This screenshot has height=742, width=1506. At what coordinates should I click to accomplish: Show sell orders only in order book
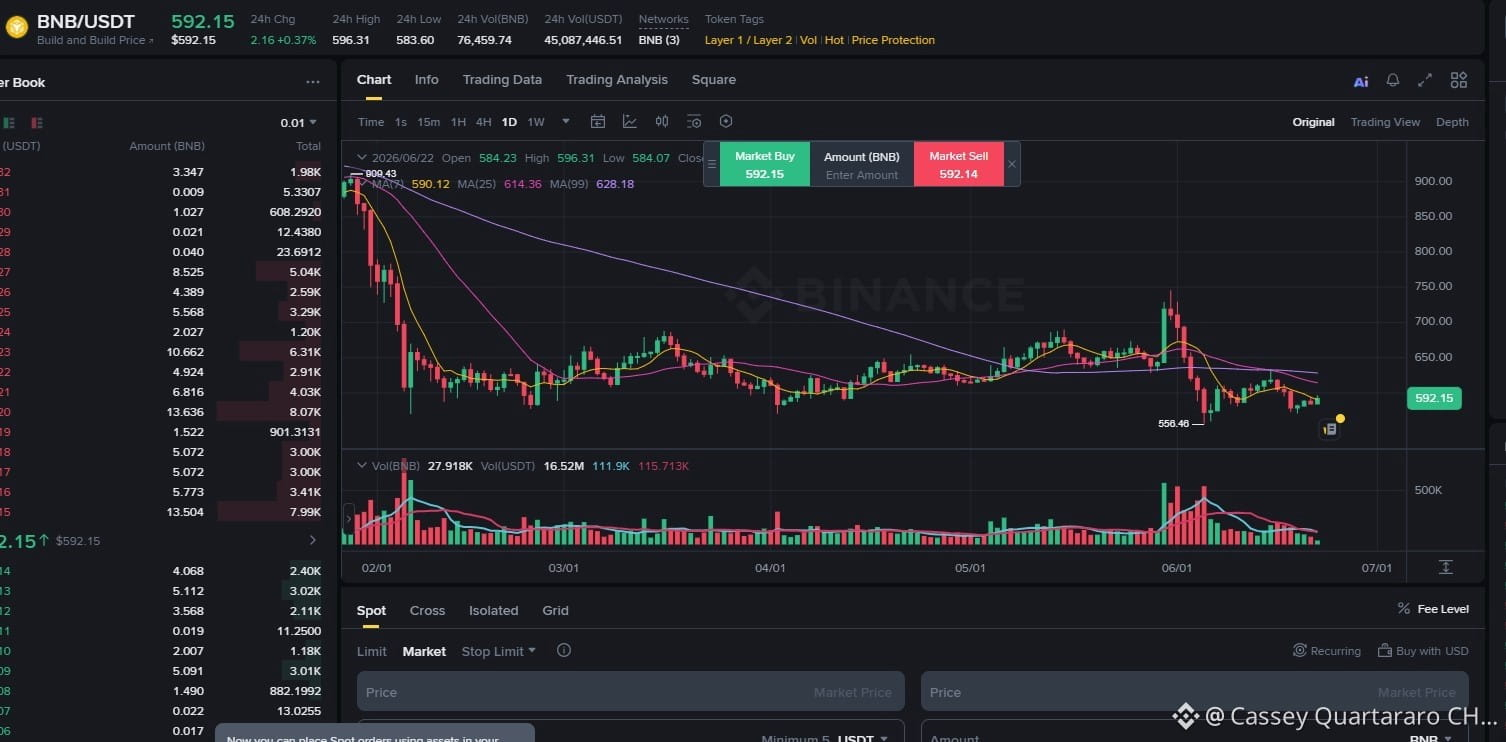pyautogui.click(x=37, y=123)
